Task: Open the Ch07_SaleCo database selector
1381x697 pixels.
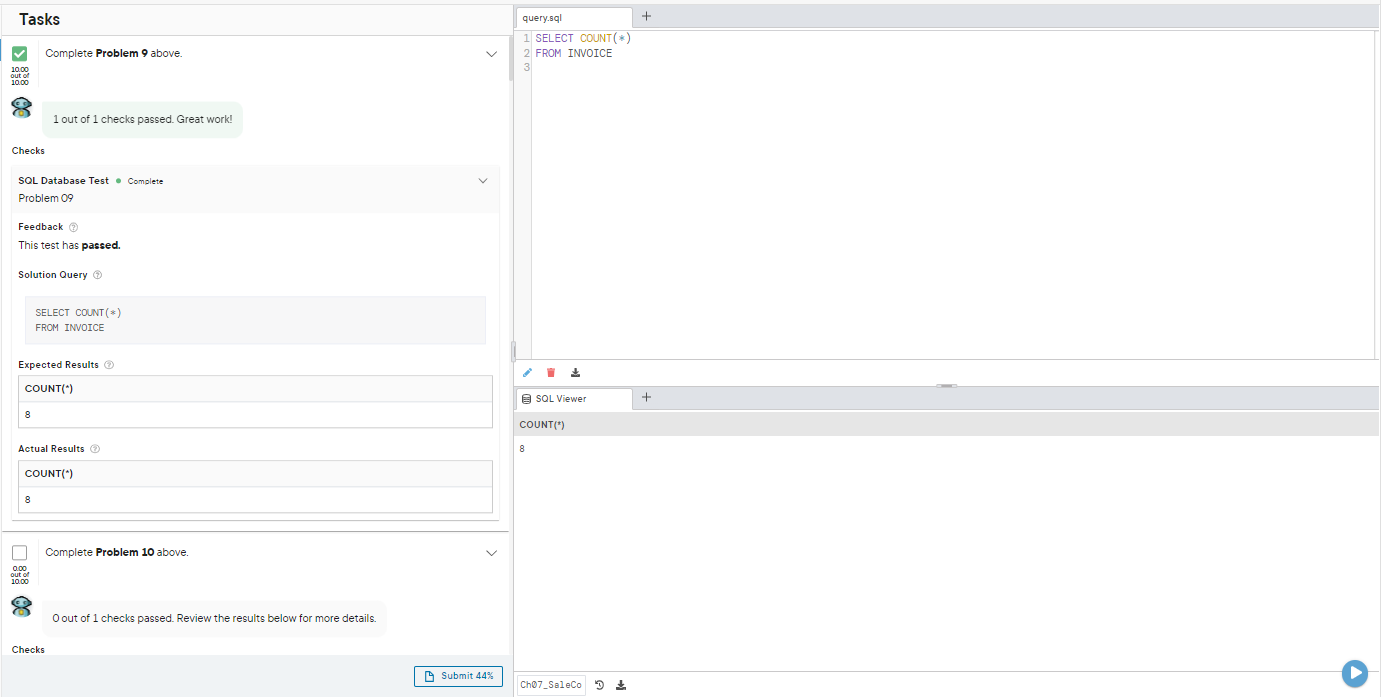Action: coord(551,685)
